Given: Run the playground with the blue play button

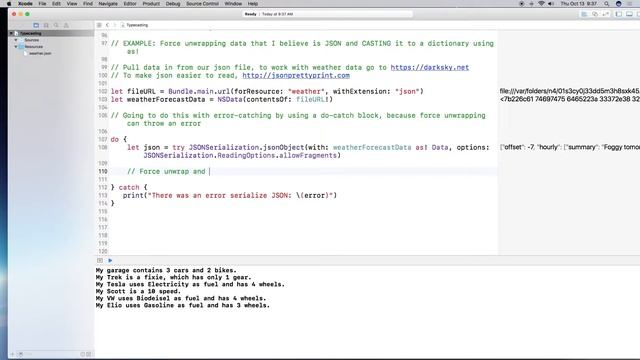Looking at the screenshot, I should 110,260.
